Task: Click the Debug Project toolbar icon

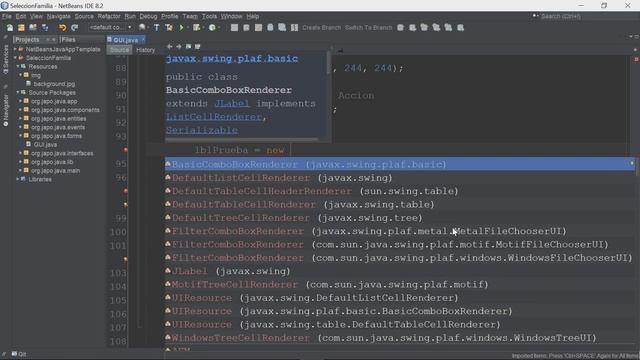Action: click(196, 28)
